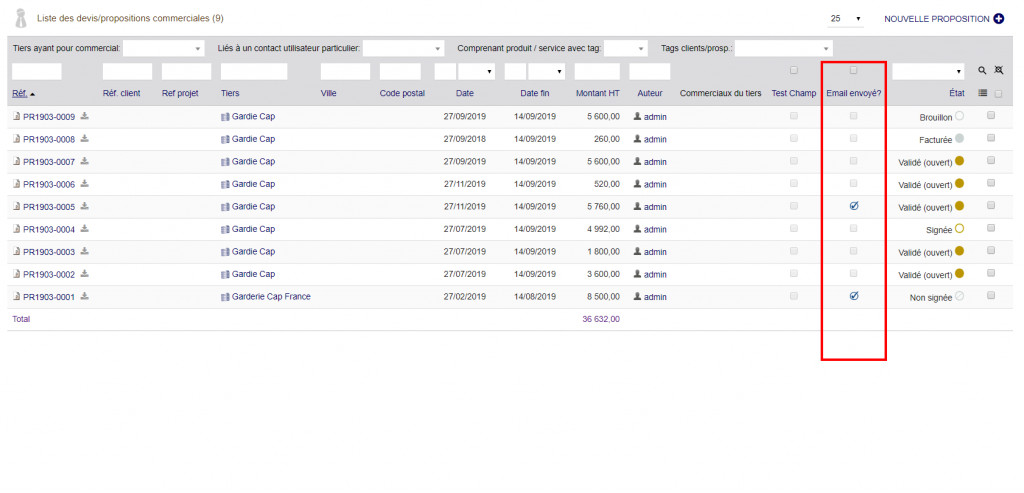
Task: Open the État status filter dropdown
Action: tap(928, 71)
